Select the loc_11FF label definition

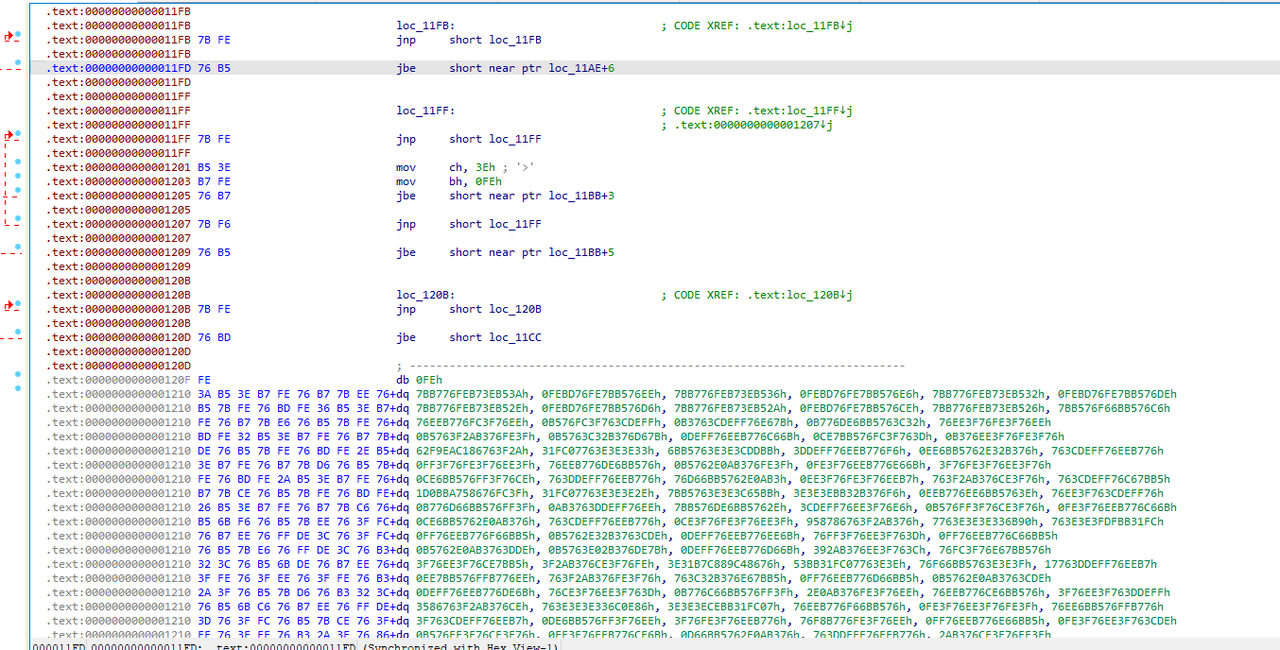[x=426, y=111]
